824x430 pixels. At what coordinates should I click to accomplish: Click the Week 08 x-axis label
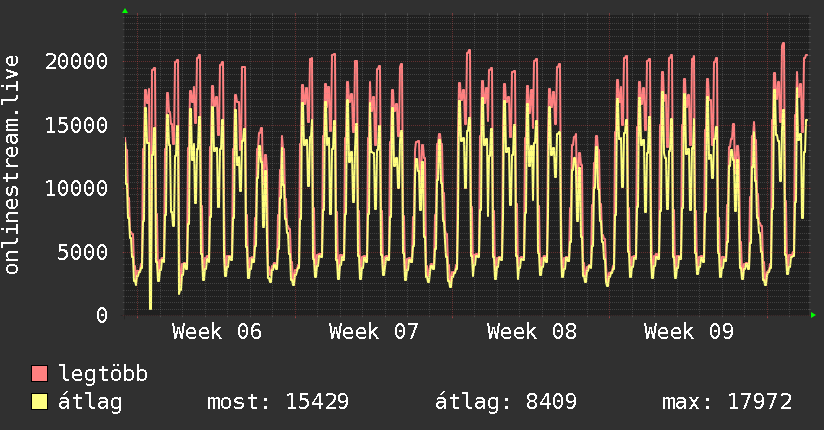pos(531,331)
